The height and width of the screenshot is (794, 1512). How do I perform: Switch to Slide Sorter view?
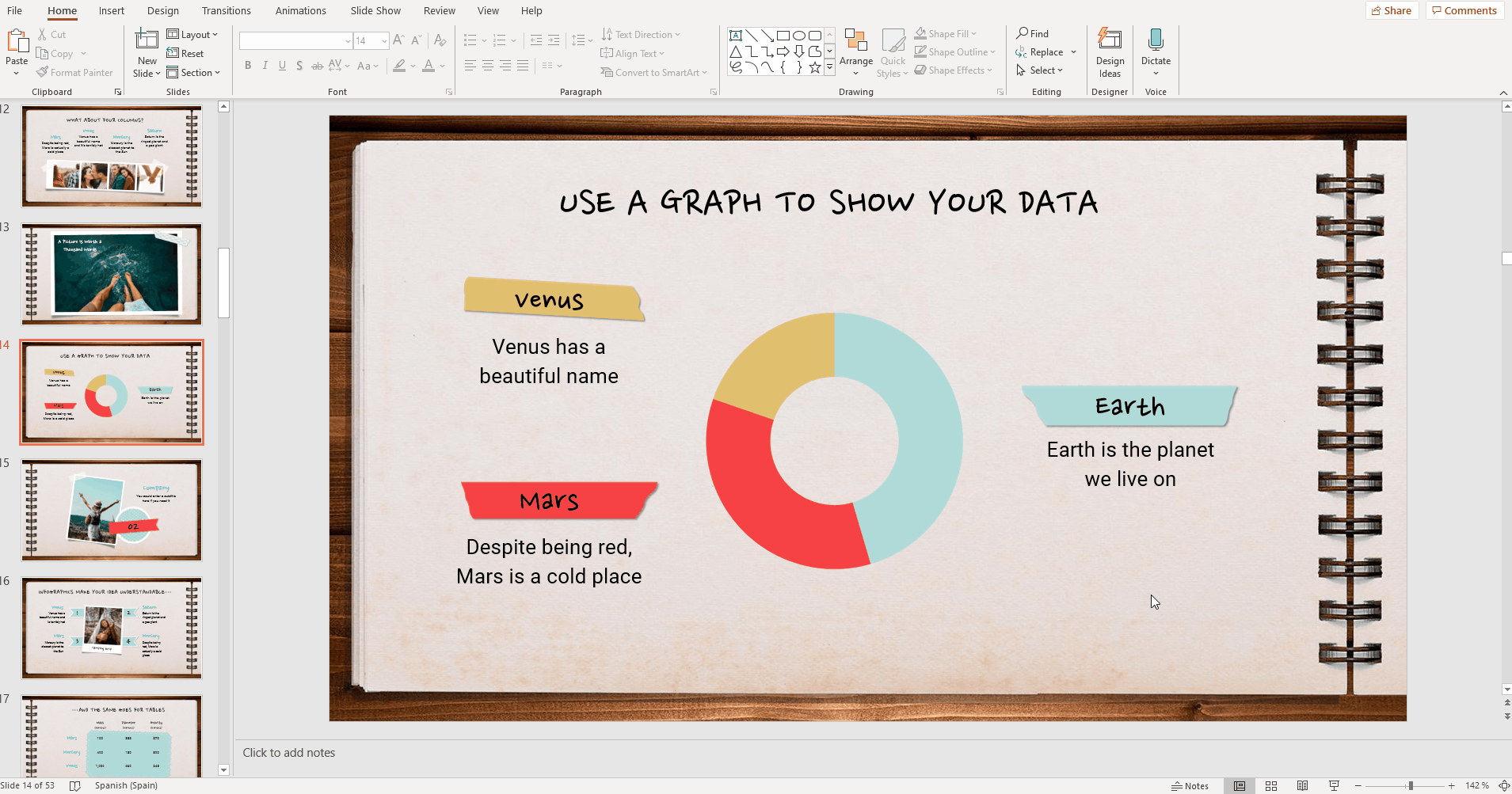1270,786
